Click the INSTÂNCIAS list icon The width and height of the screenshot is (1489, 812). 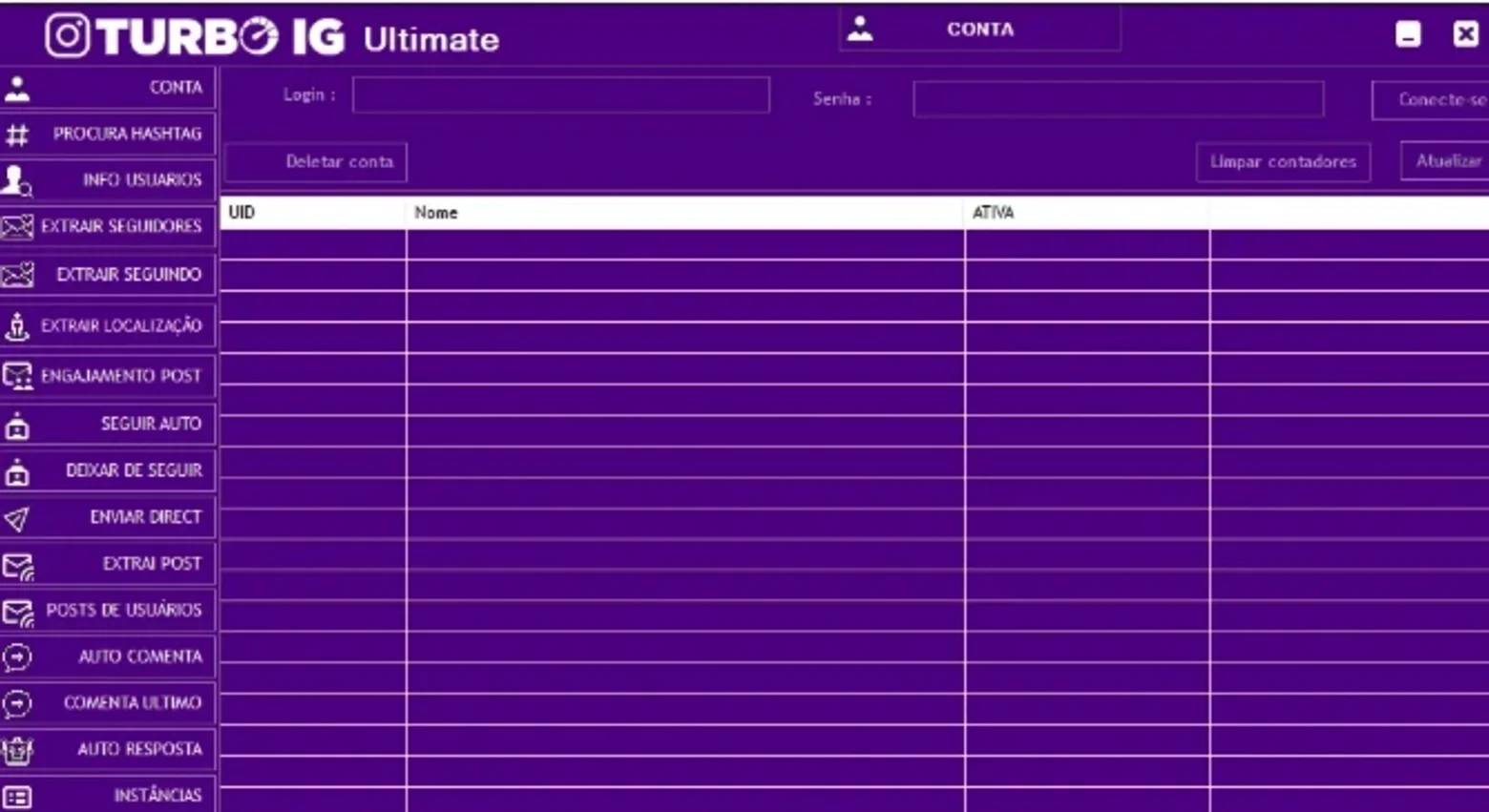click(17, 797)
